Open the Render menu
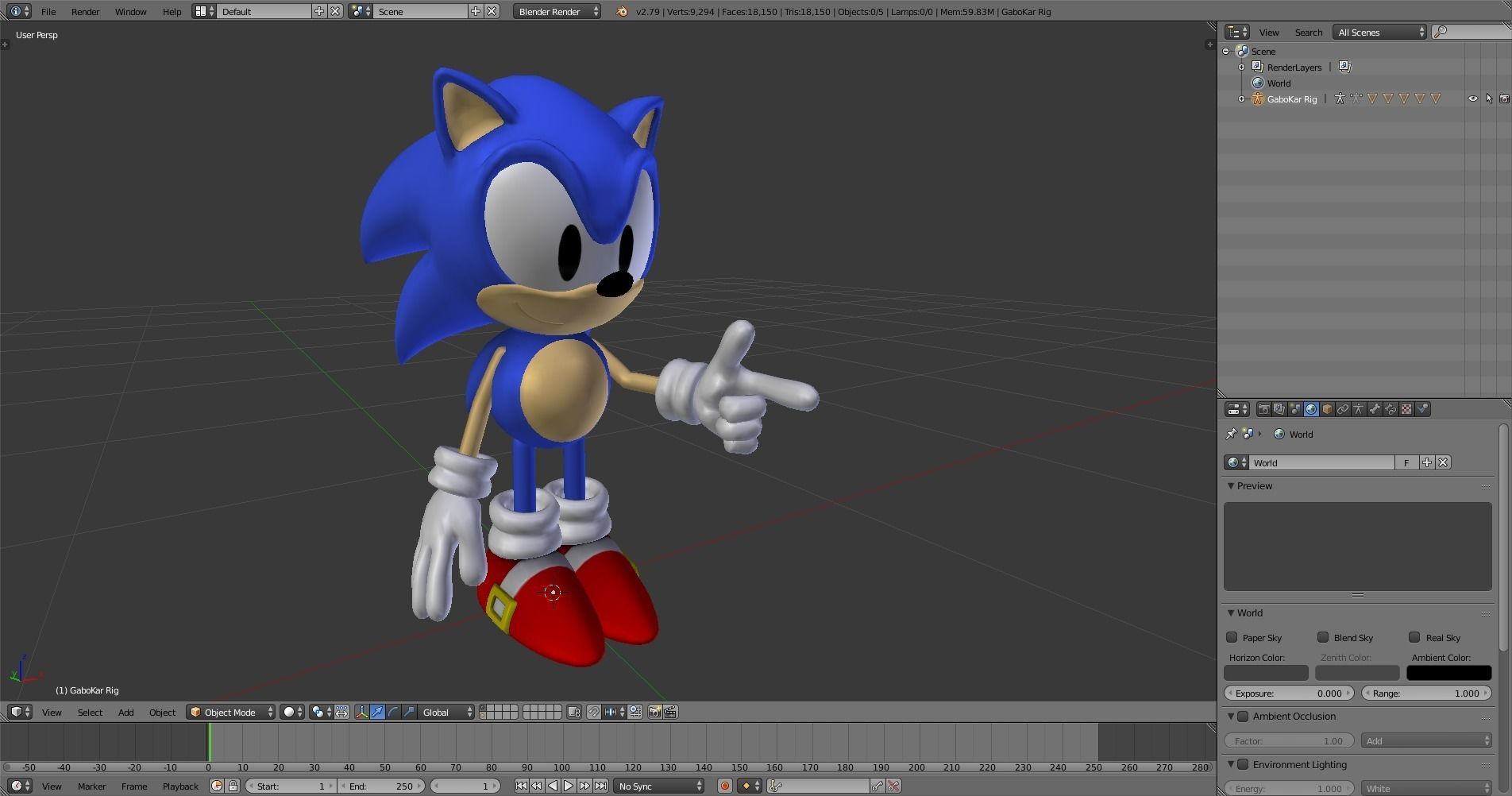Screen dimensions: 1512x796 pos(85,11)
